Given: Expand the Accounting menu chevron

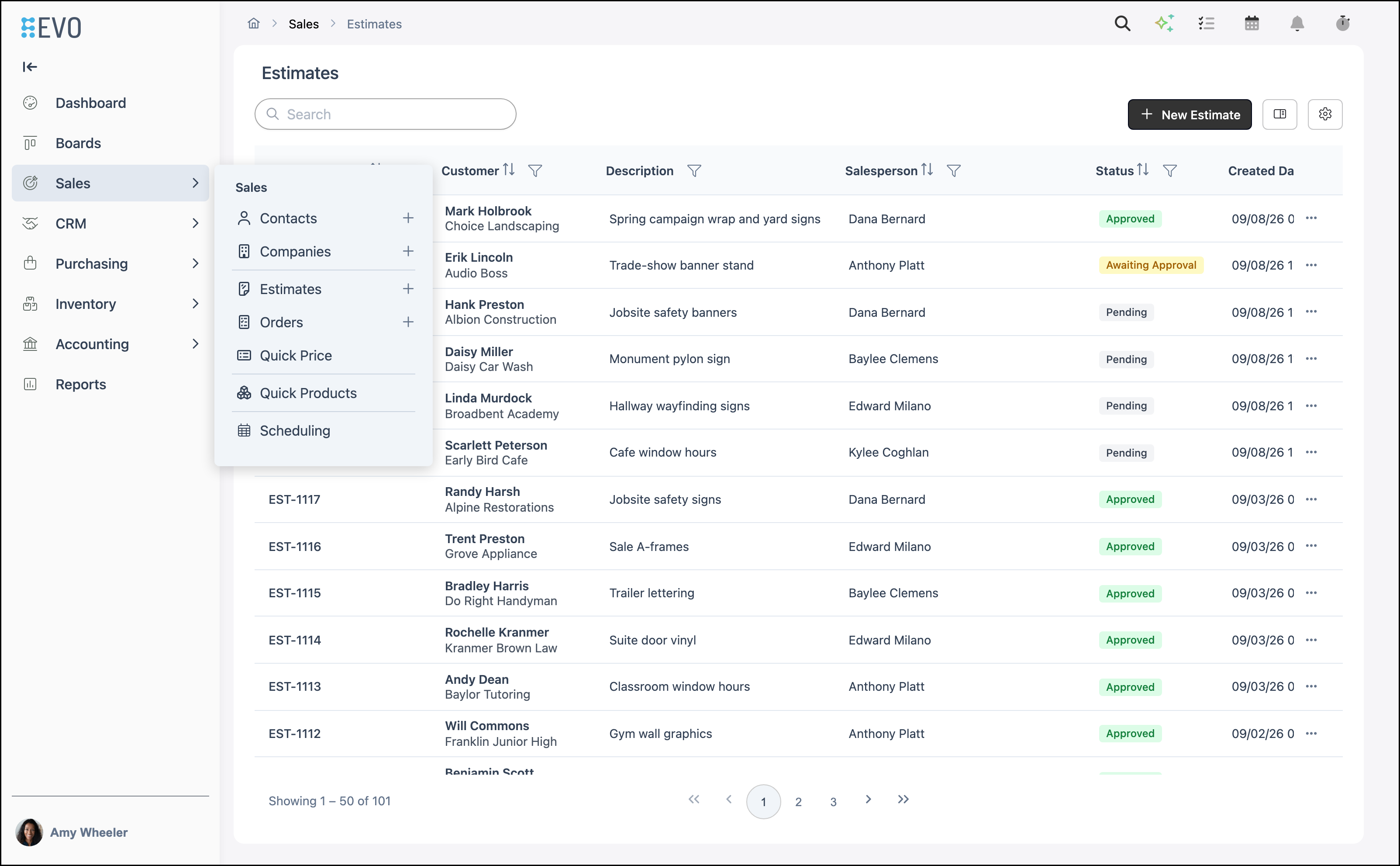Looking at the screenshot, I should click(x=195, y=344).
